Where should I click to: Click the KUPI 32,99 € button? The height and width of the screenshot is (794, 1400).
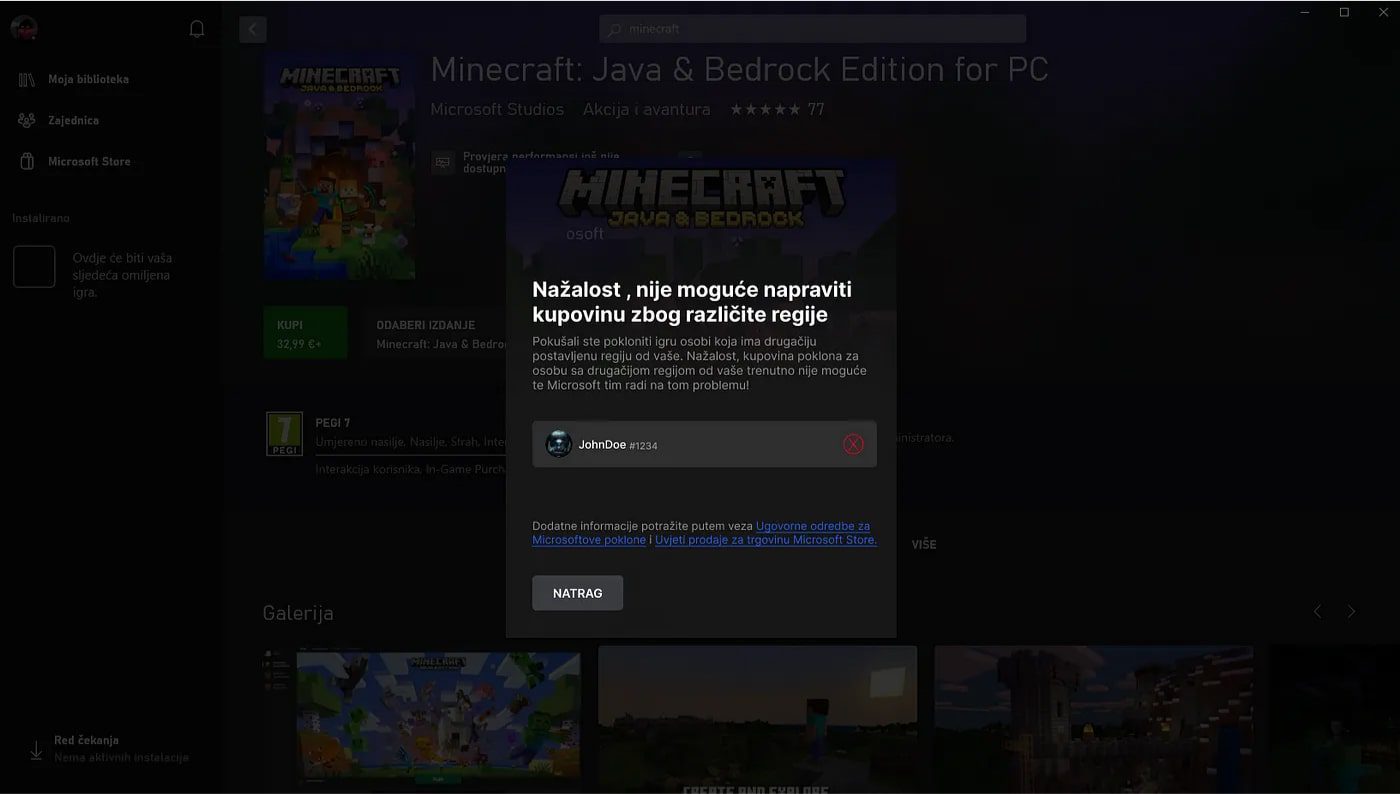coord(305,333)
